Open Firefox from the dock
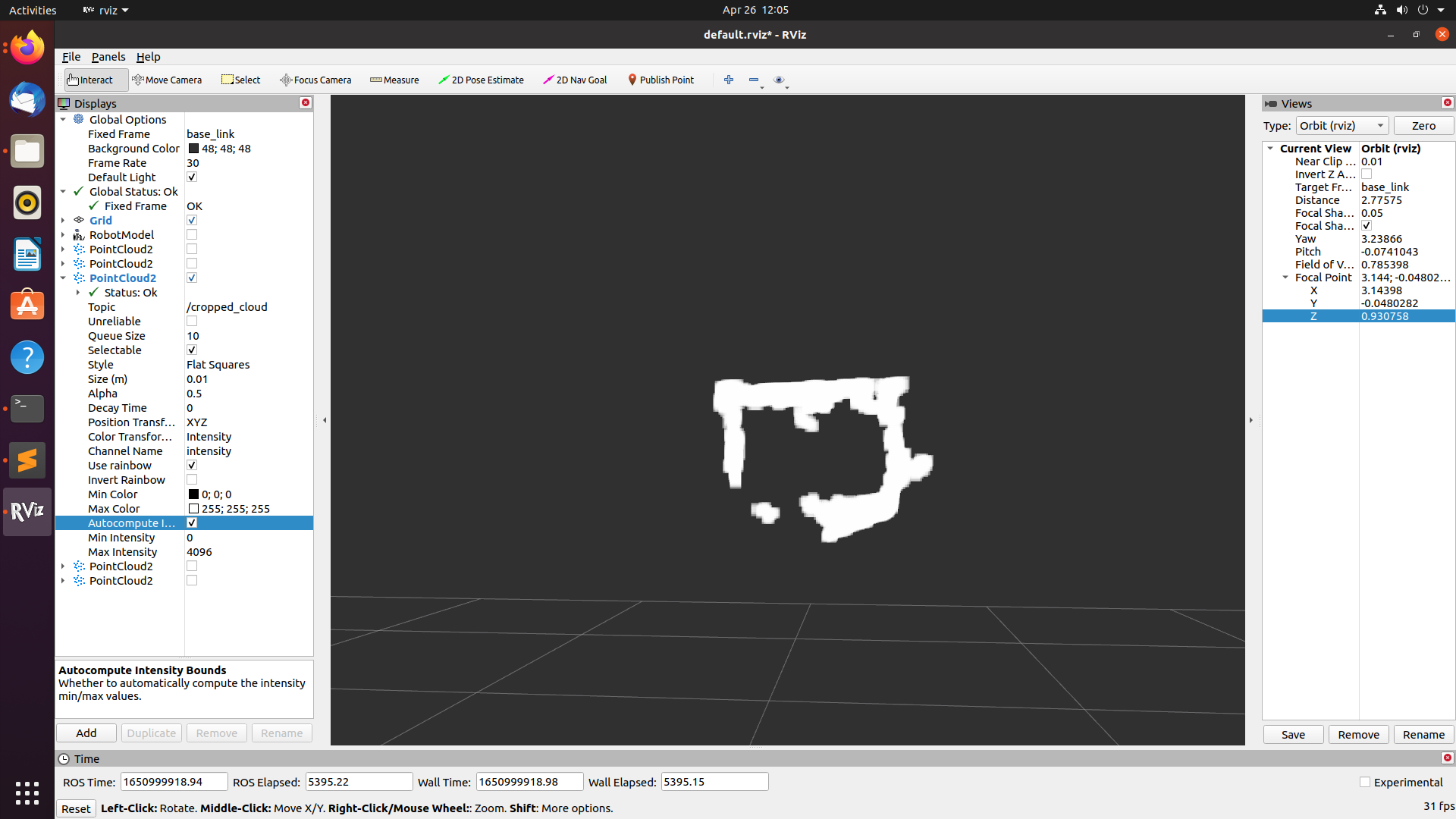The image size is (1456, 819). pos(27,48)
